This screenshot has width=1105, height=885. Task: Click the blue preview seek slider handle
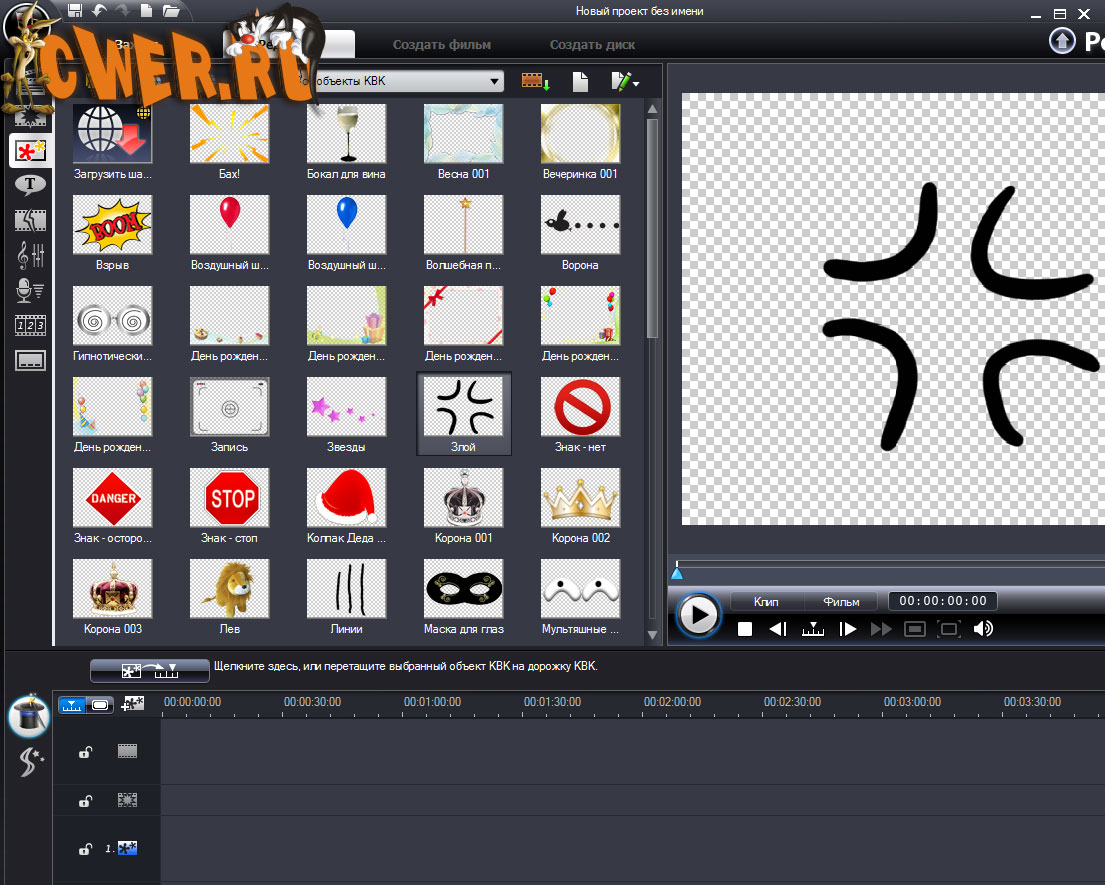click(677, 572)
